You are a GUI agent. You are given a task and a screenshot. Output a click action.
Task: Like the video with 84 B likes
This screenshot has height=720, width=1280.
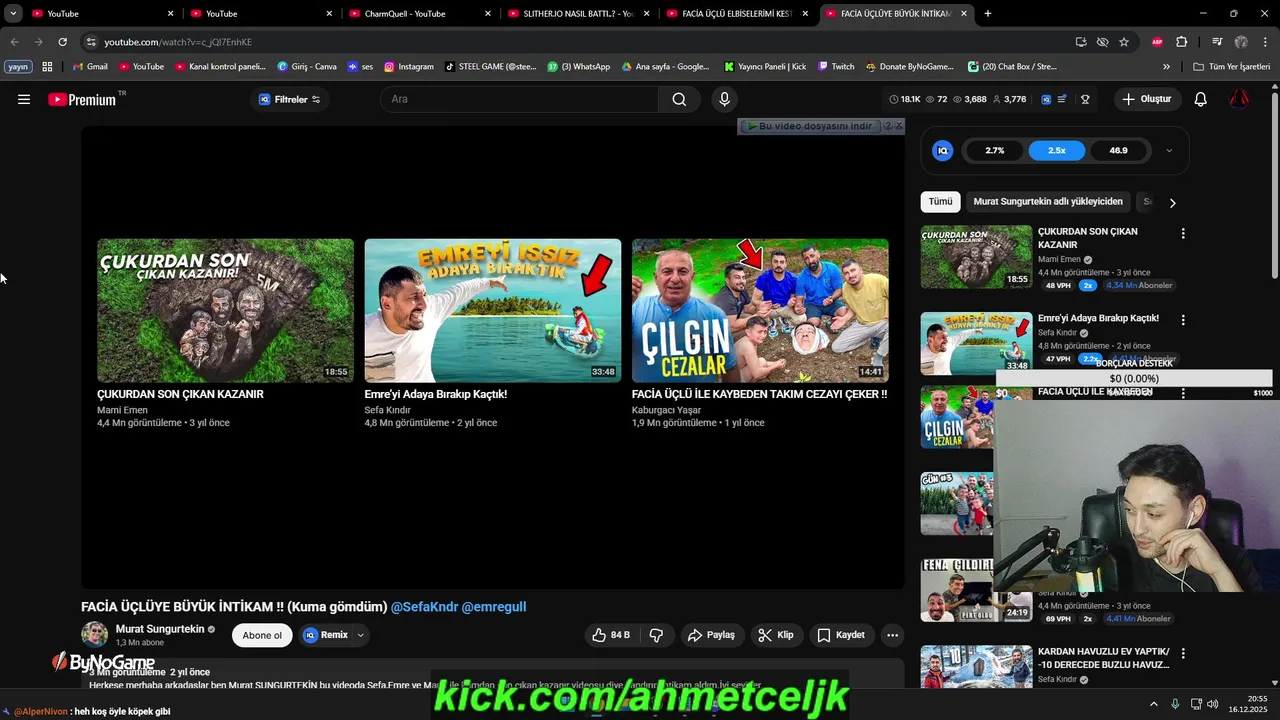tap(610, 635)
